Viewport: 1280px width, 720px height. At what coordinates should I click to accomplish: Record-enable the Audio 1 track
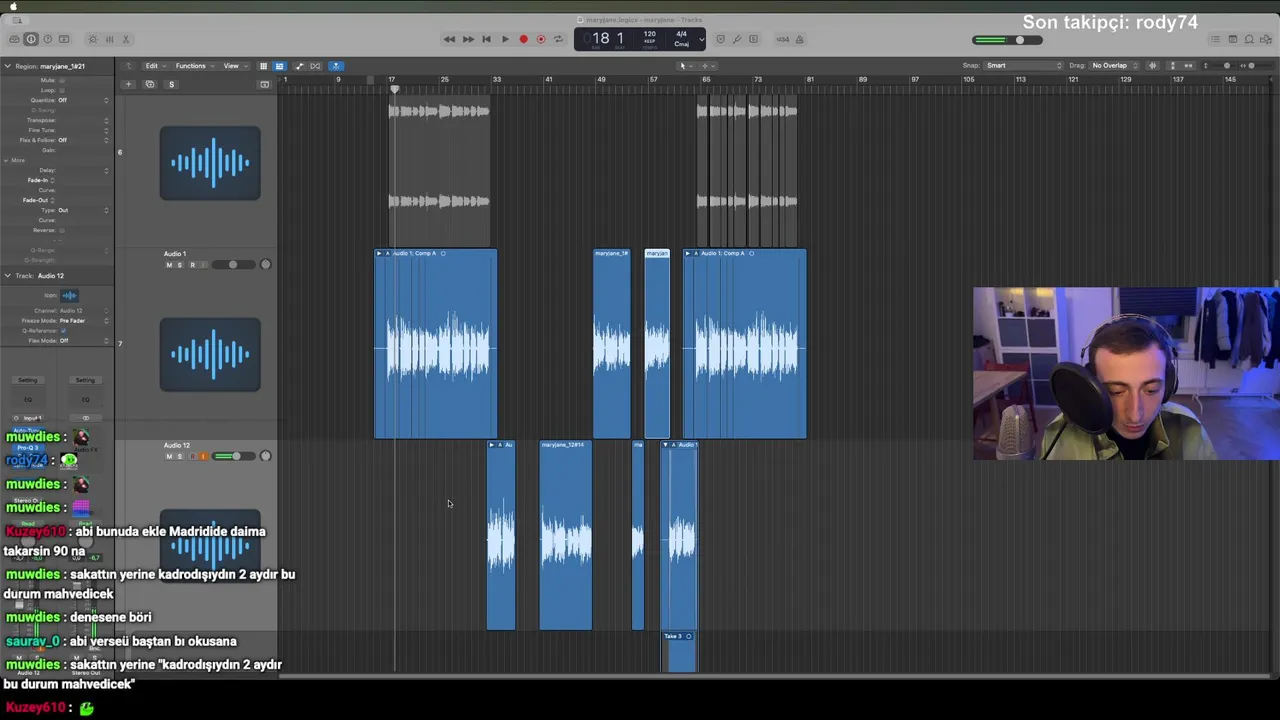click(193, 265)
